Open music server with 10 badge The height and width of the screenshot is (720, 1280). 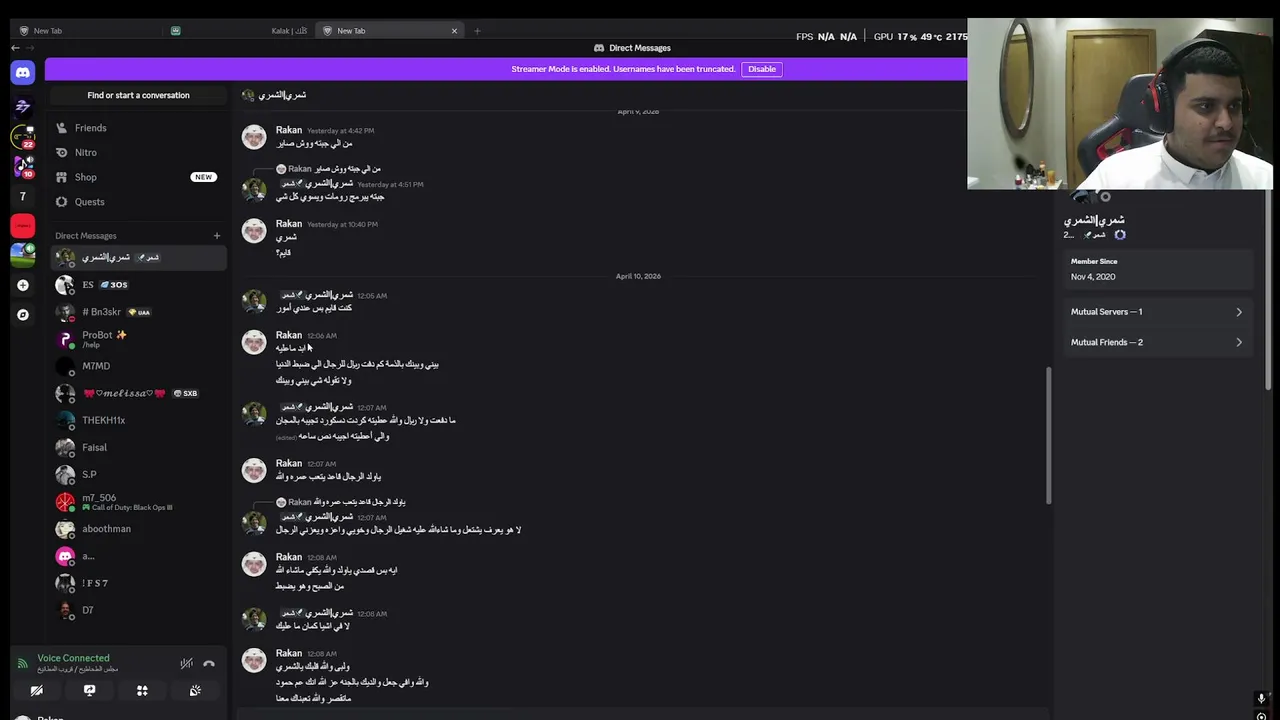(23, 166)
